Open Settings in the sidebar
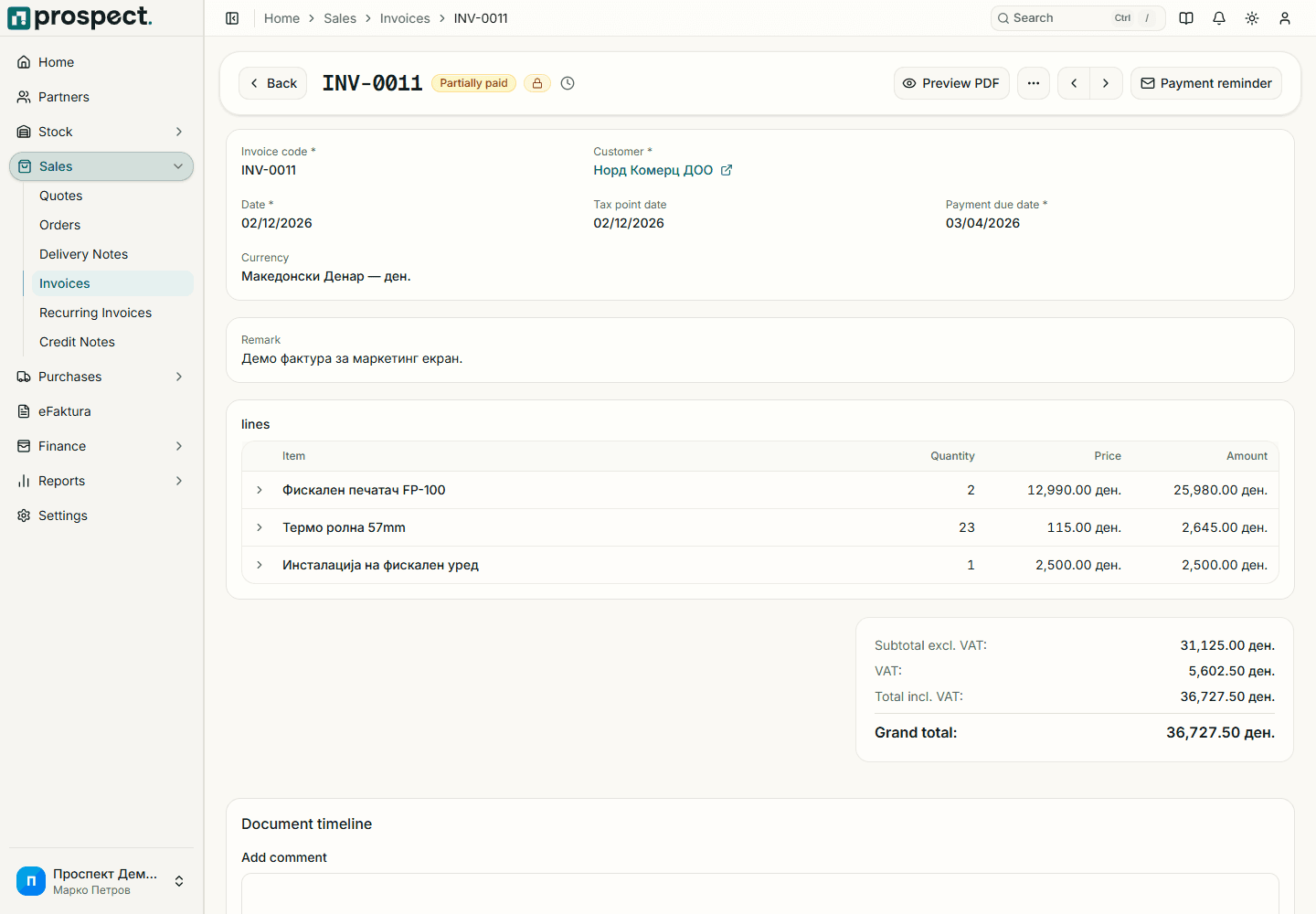 [x=101, y=515]
